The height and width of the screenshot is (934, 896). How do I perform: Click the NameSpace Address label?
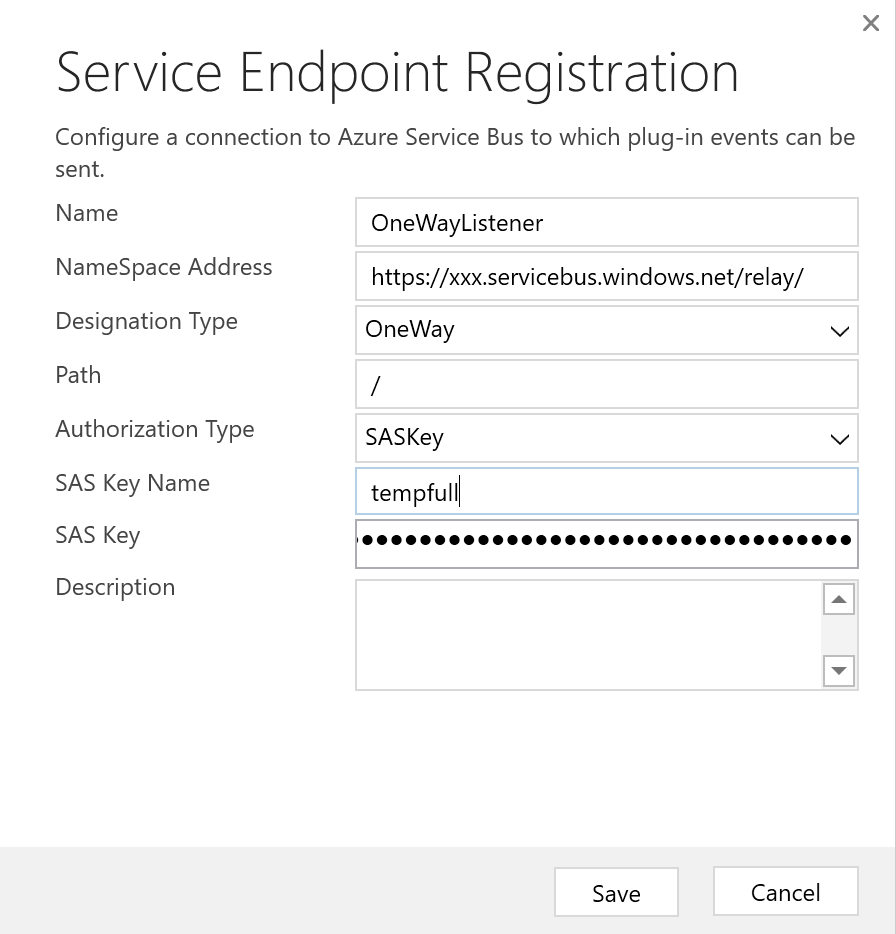point(164,268)
